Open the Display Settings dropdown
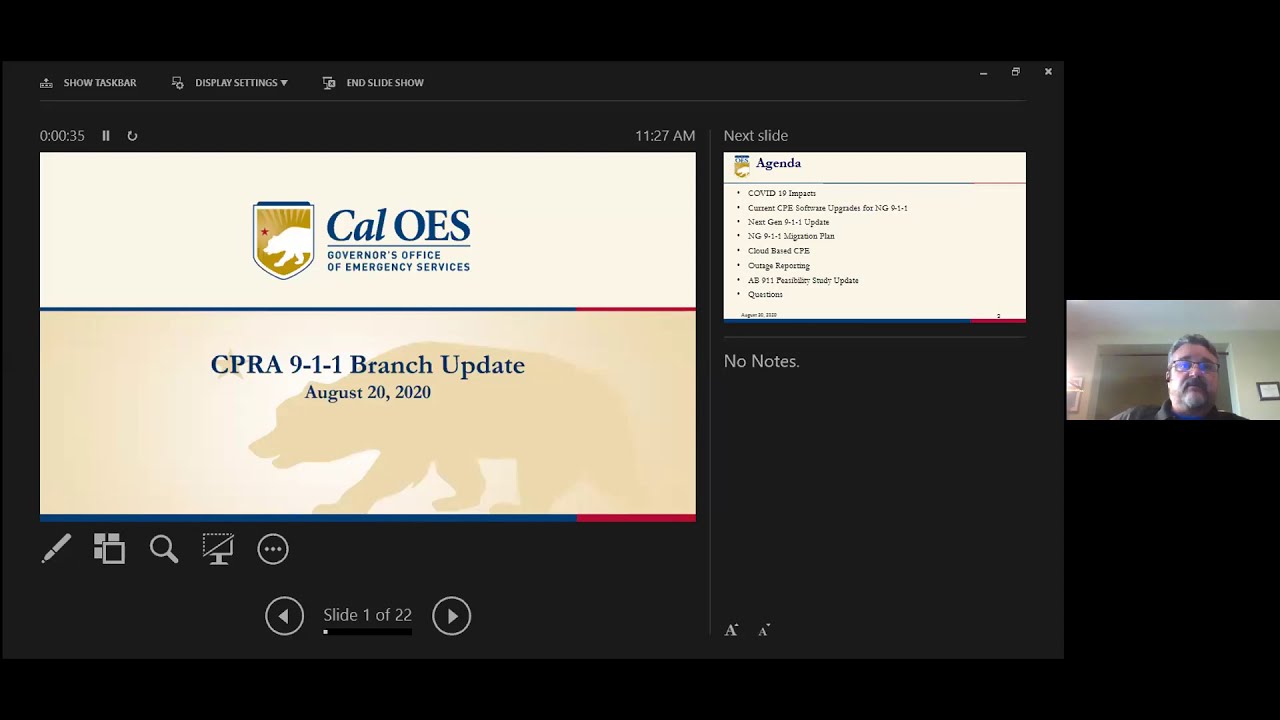 tap(230, 83)
